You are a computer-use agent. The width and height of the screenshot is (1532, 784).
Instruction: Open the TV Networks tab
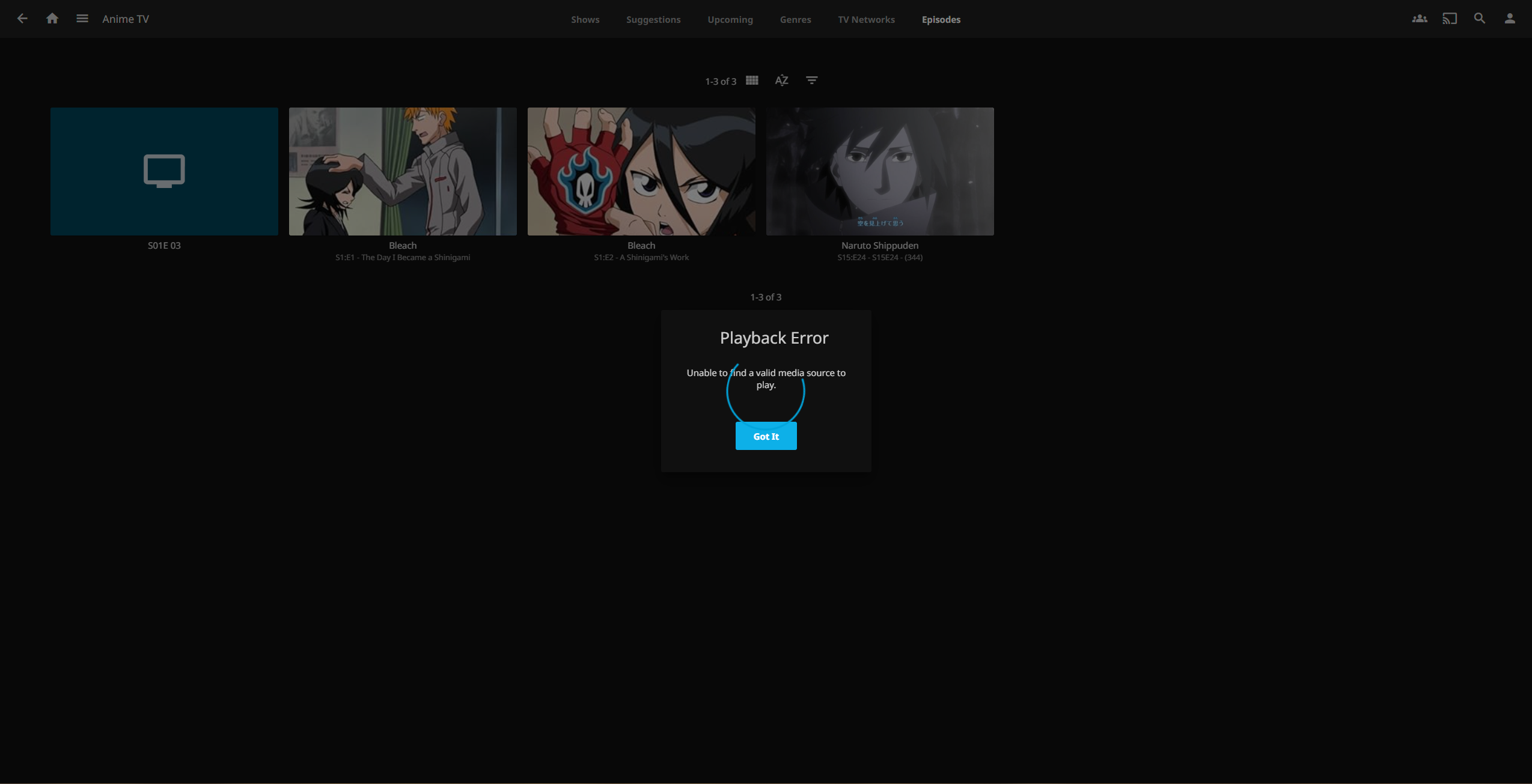click(866, 19)
